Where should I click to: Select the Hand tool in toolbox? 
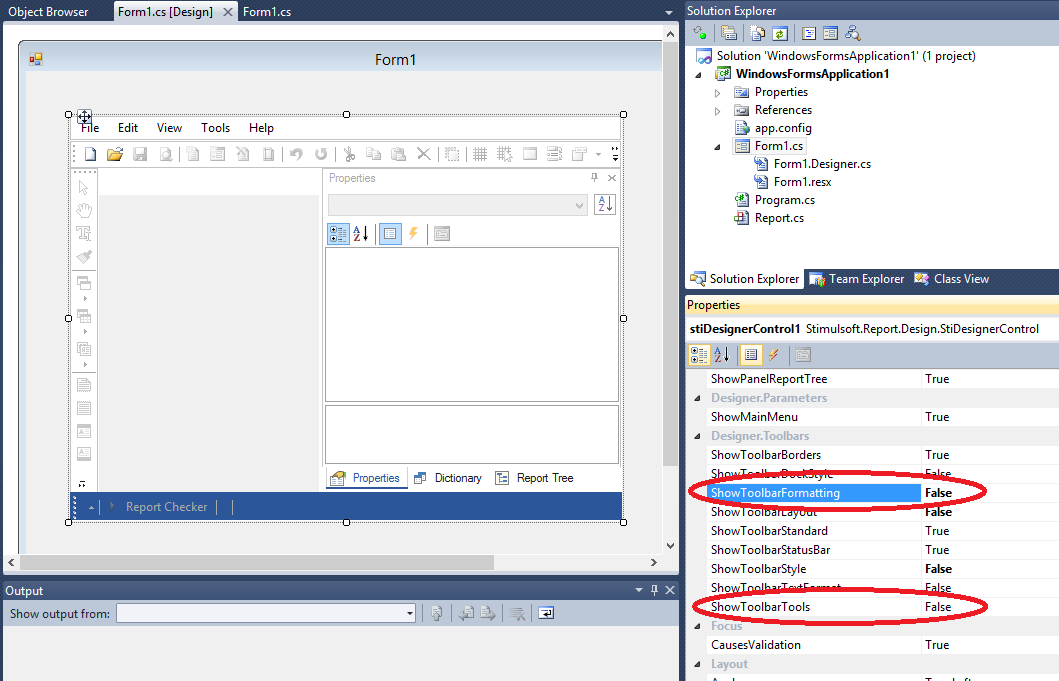(x=84, y=210)
